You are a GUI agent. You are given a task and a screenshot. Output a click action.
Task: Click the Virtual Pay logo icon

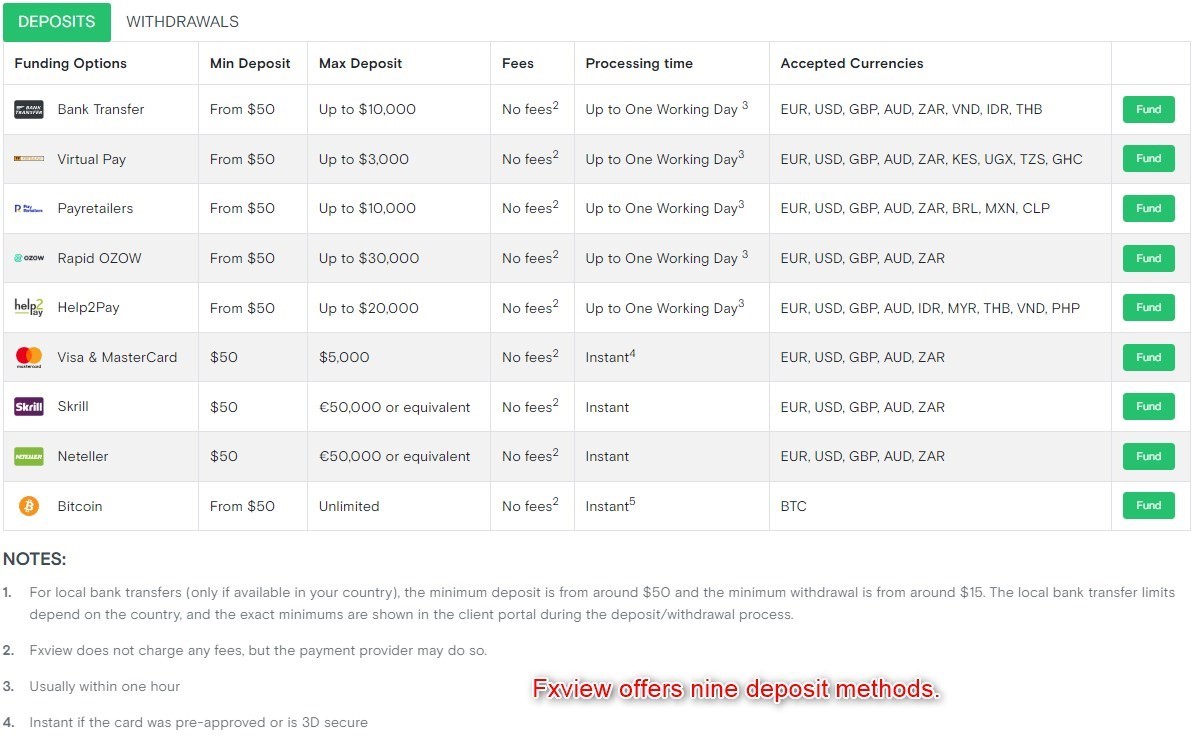29,159
